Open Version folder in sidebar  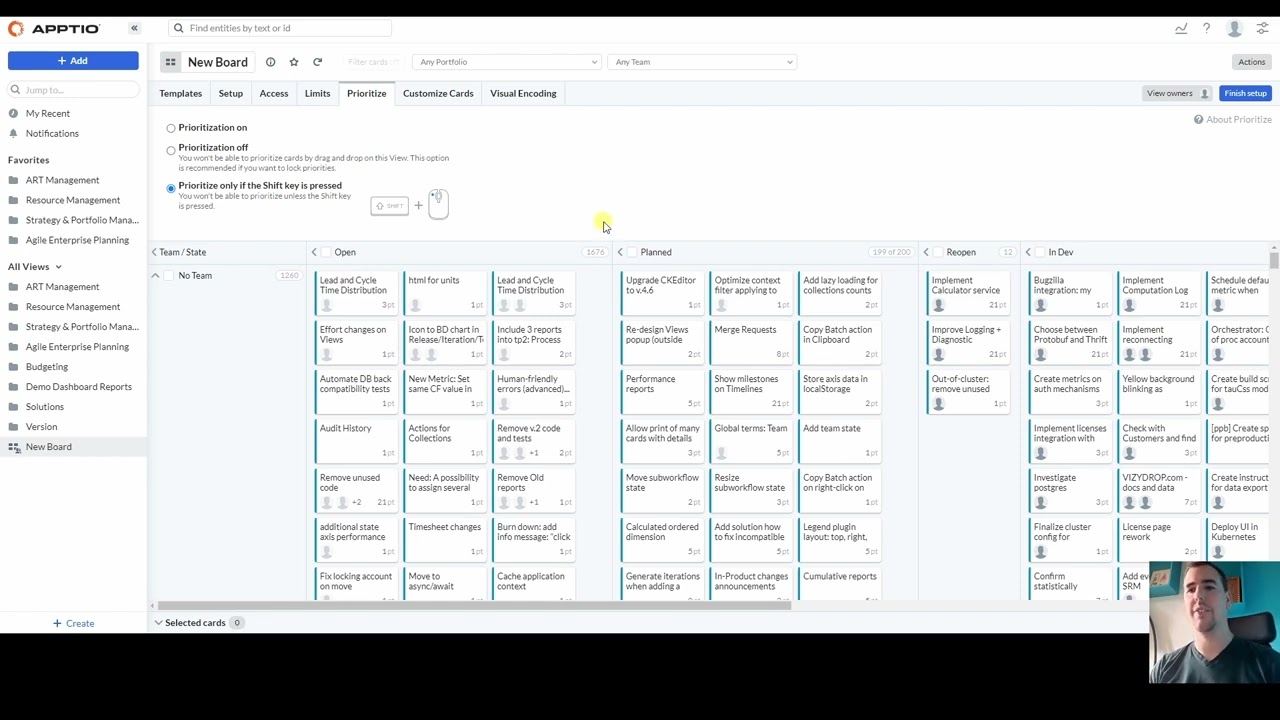41,427
